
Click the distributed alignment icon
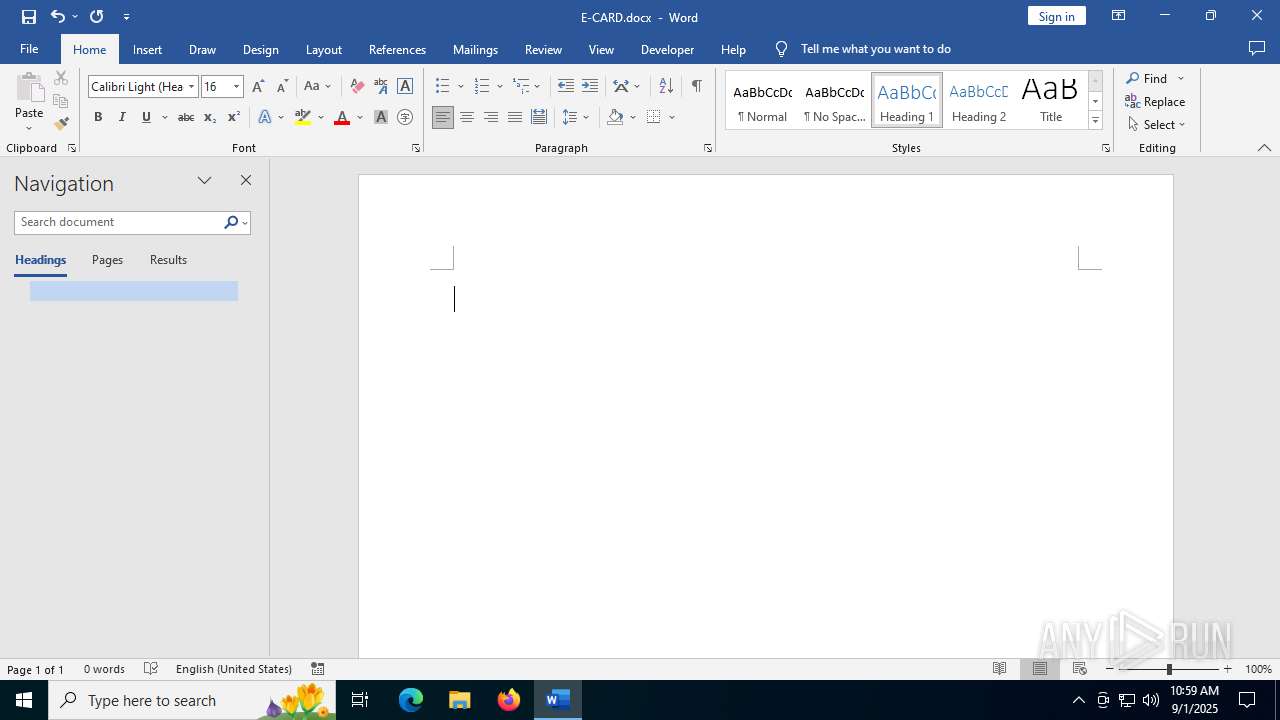[539, 117]
